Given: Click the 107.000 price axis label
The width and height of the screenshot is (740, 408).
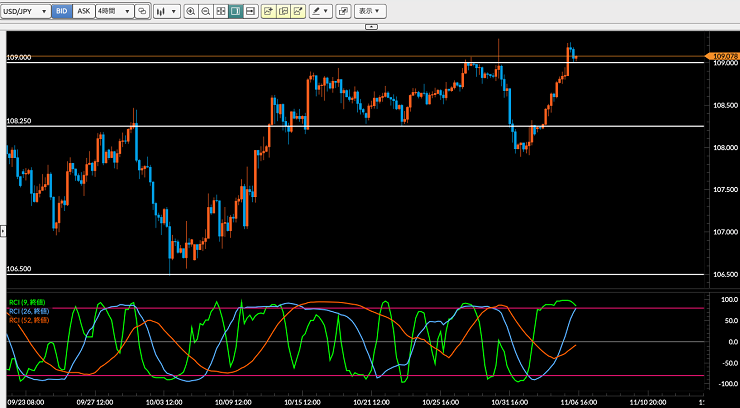Looking at the screenshot, I should coord(724,232).
